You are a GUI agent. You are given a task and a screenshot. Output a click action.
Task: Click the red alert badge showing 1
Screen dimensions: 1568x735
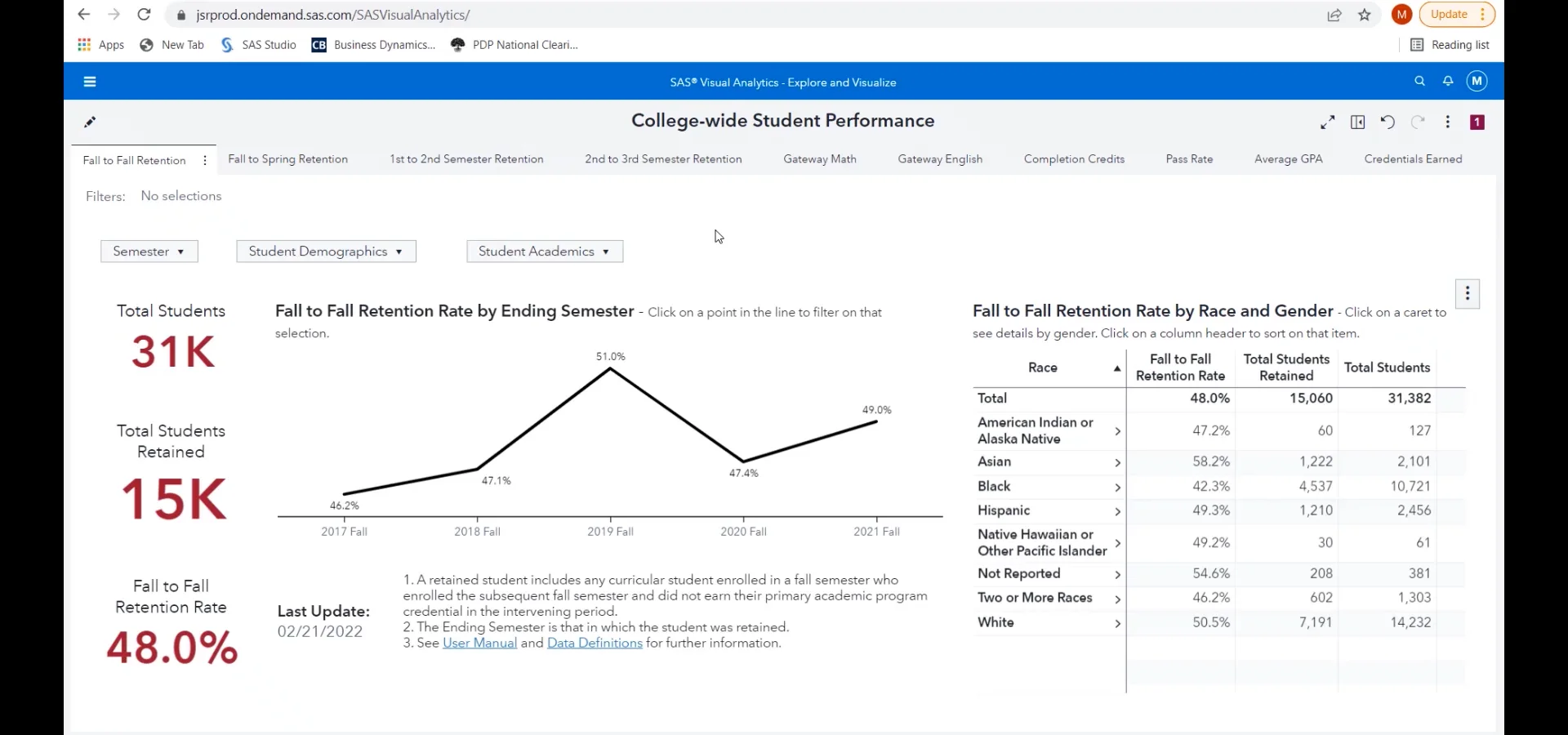tap(1477, 122)
